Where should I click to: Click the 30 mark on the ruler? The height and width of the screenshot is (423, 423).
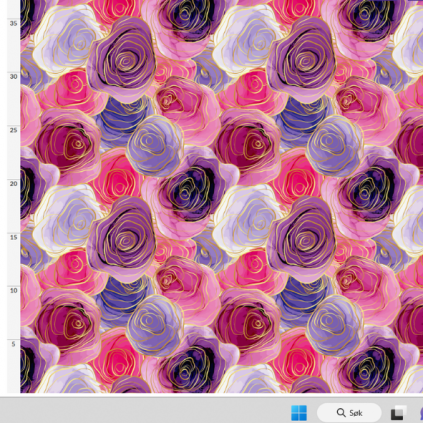[13, 76]
